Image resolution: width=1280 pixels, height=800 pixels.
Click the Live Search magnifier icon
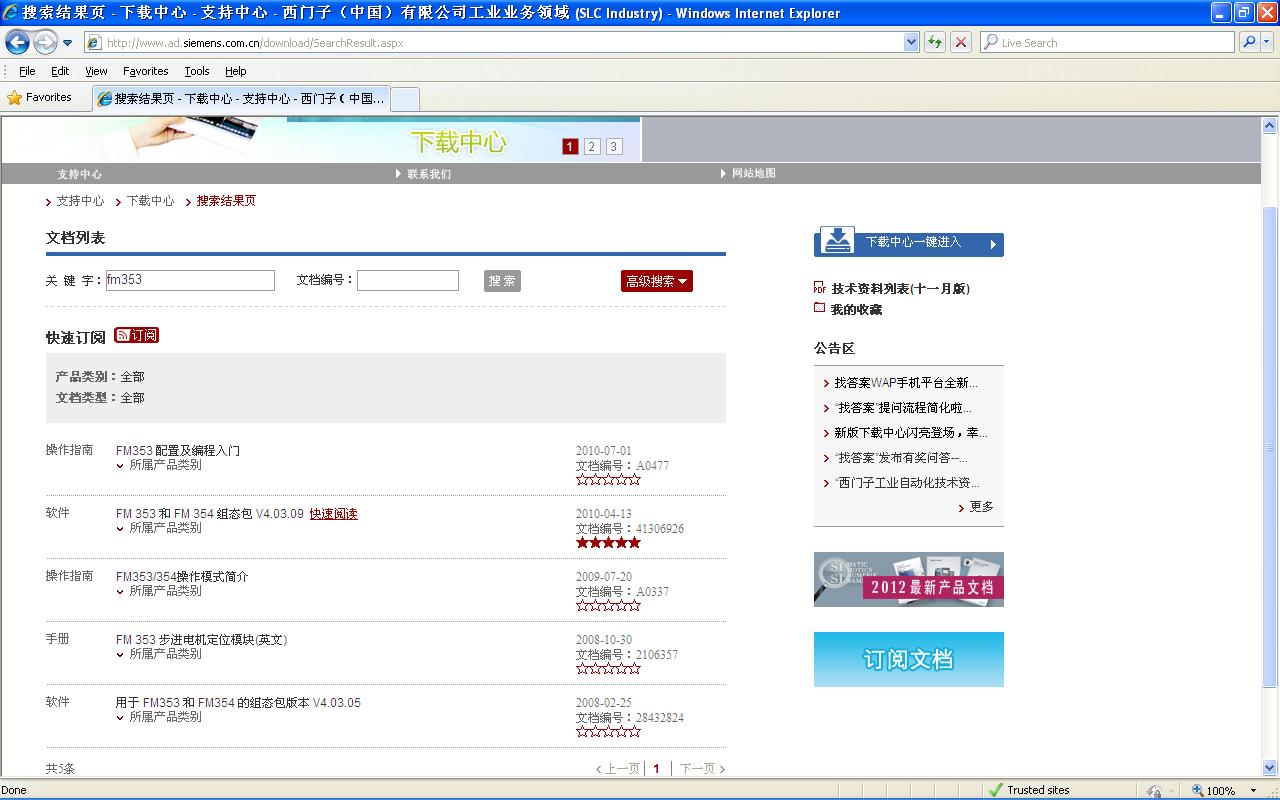coord(1248,42)
